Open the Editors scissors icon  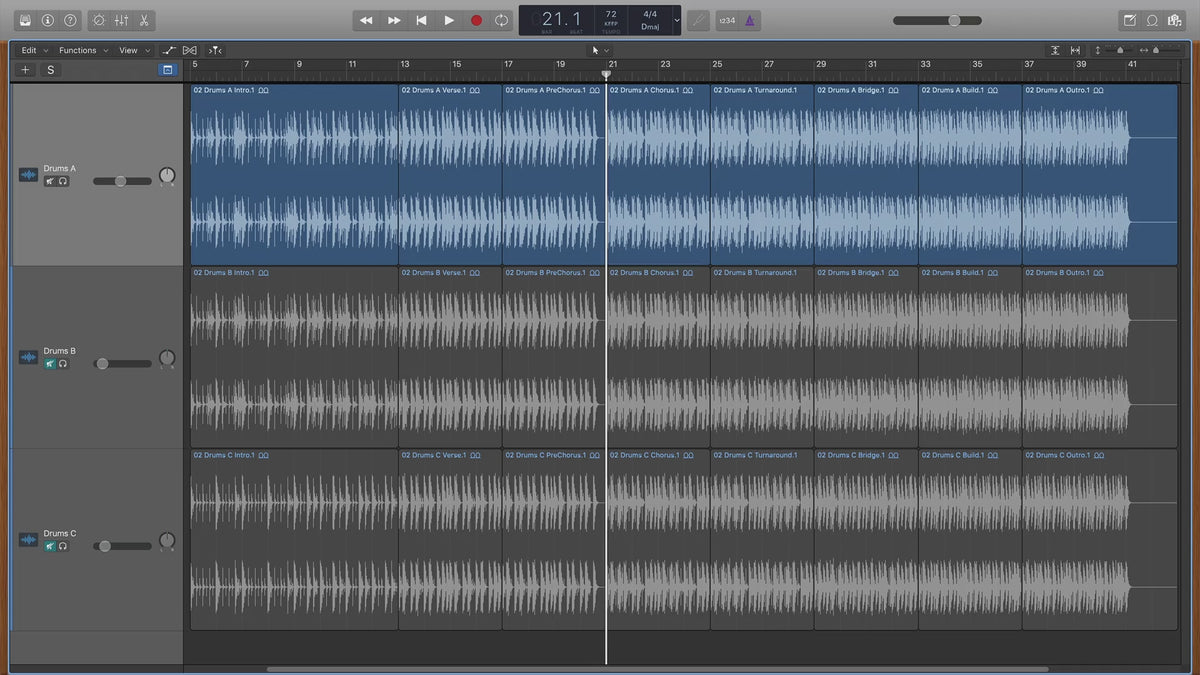coord(144,20)
